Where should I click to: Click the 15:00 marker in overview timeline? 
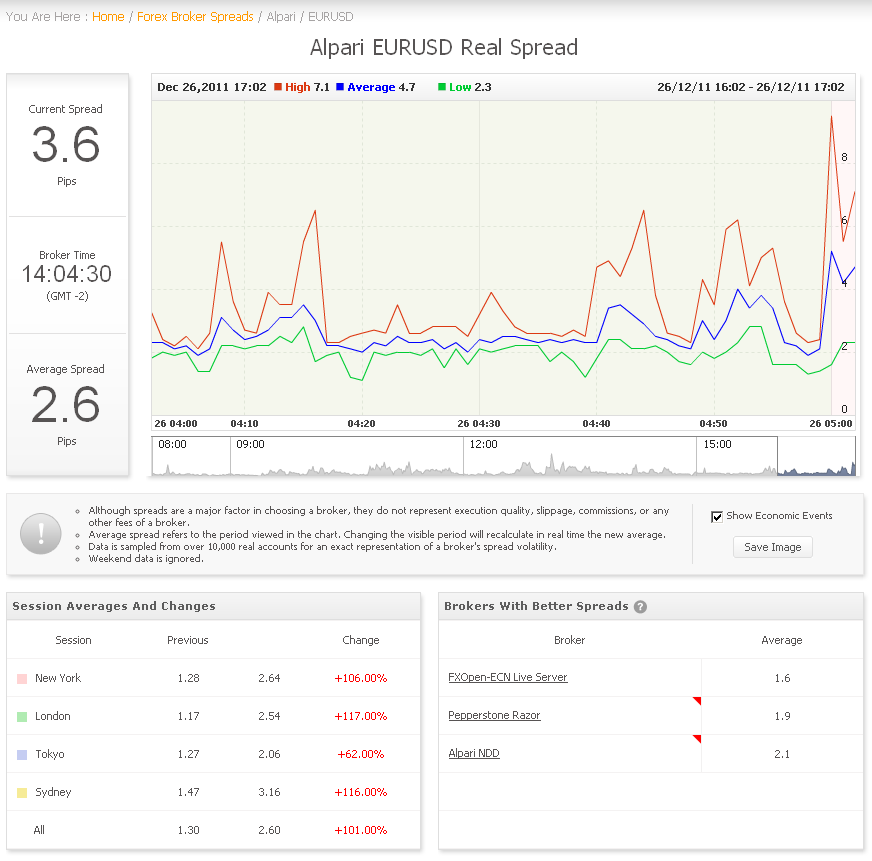717,444
